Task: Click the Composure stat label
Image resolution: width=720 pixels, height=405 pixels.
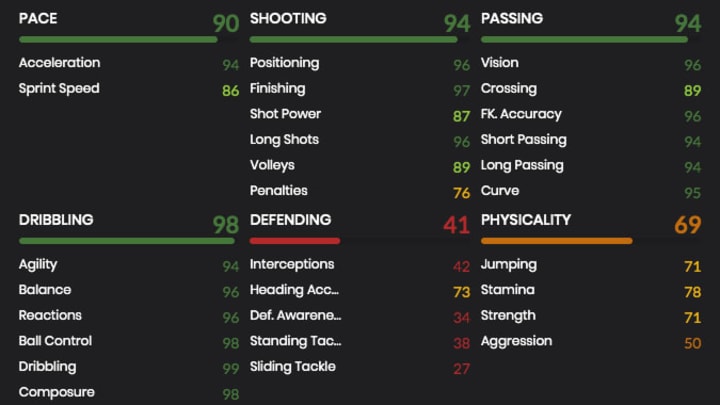Action: tap(57, 393)
